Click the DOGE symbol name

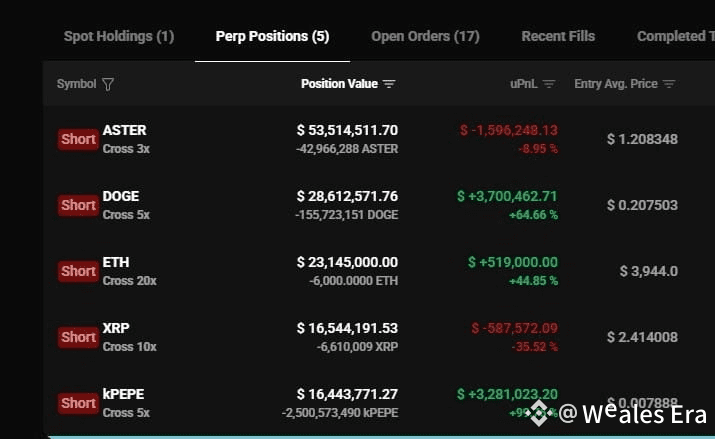(121, 196)
